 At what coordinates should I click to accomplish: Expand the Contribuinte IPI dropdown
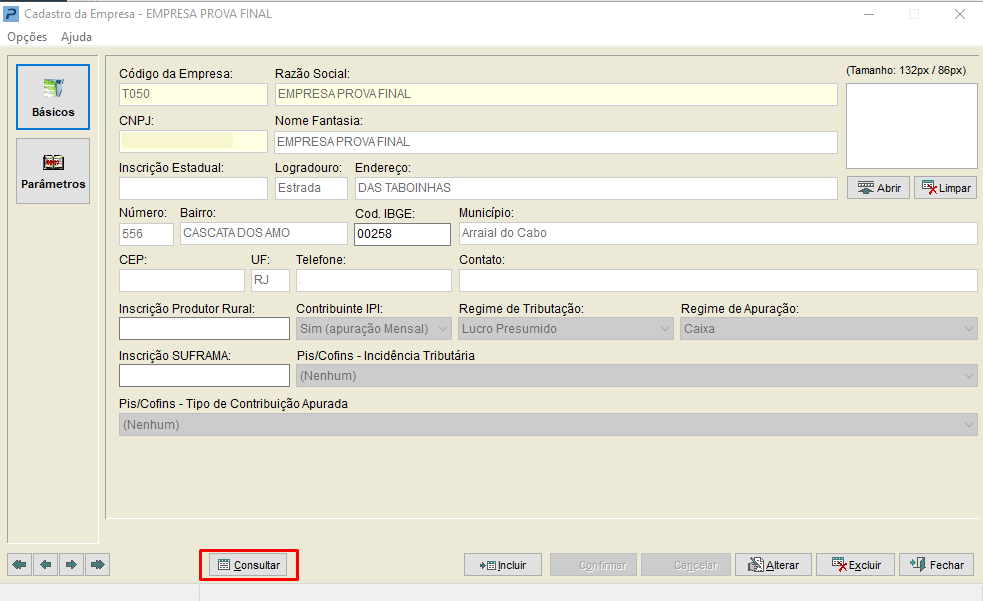click(x=443, y=328)
